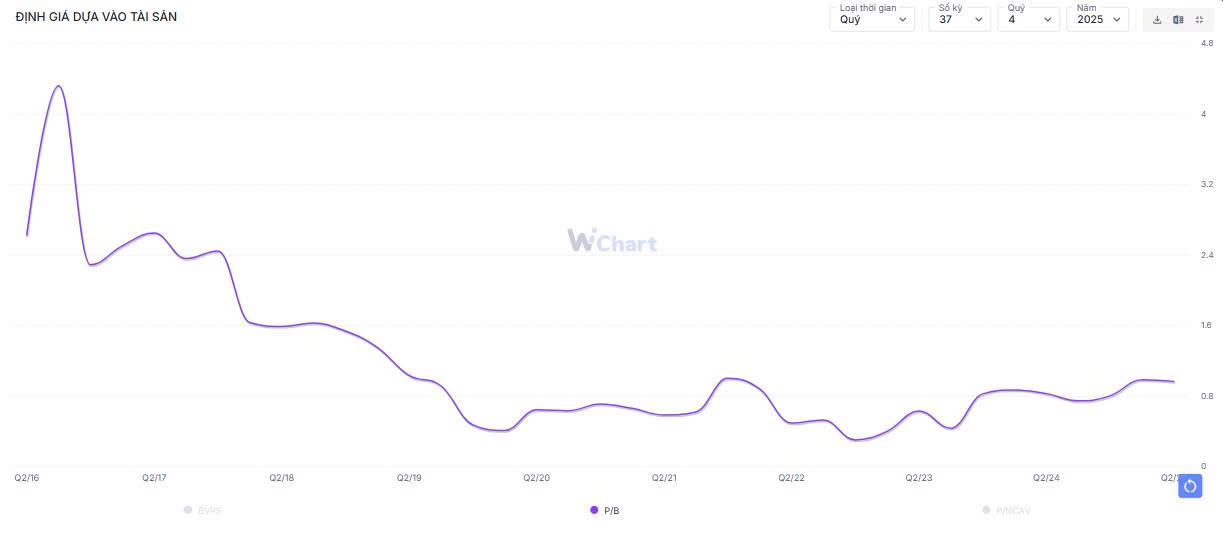Screen dimensions: 1223x533
Task: Open the Loại thời gian dropdown
Action: pos(872,19)
